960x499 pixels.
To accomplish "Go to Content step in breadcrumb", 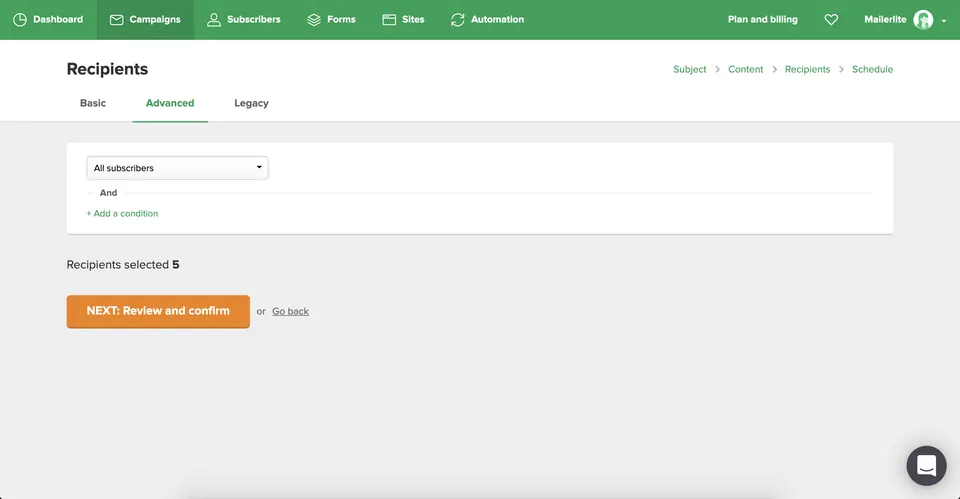I will pos(746,69).
